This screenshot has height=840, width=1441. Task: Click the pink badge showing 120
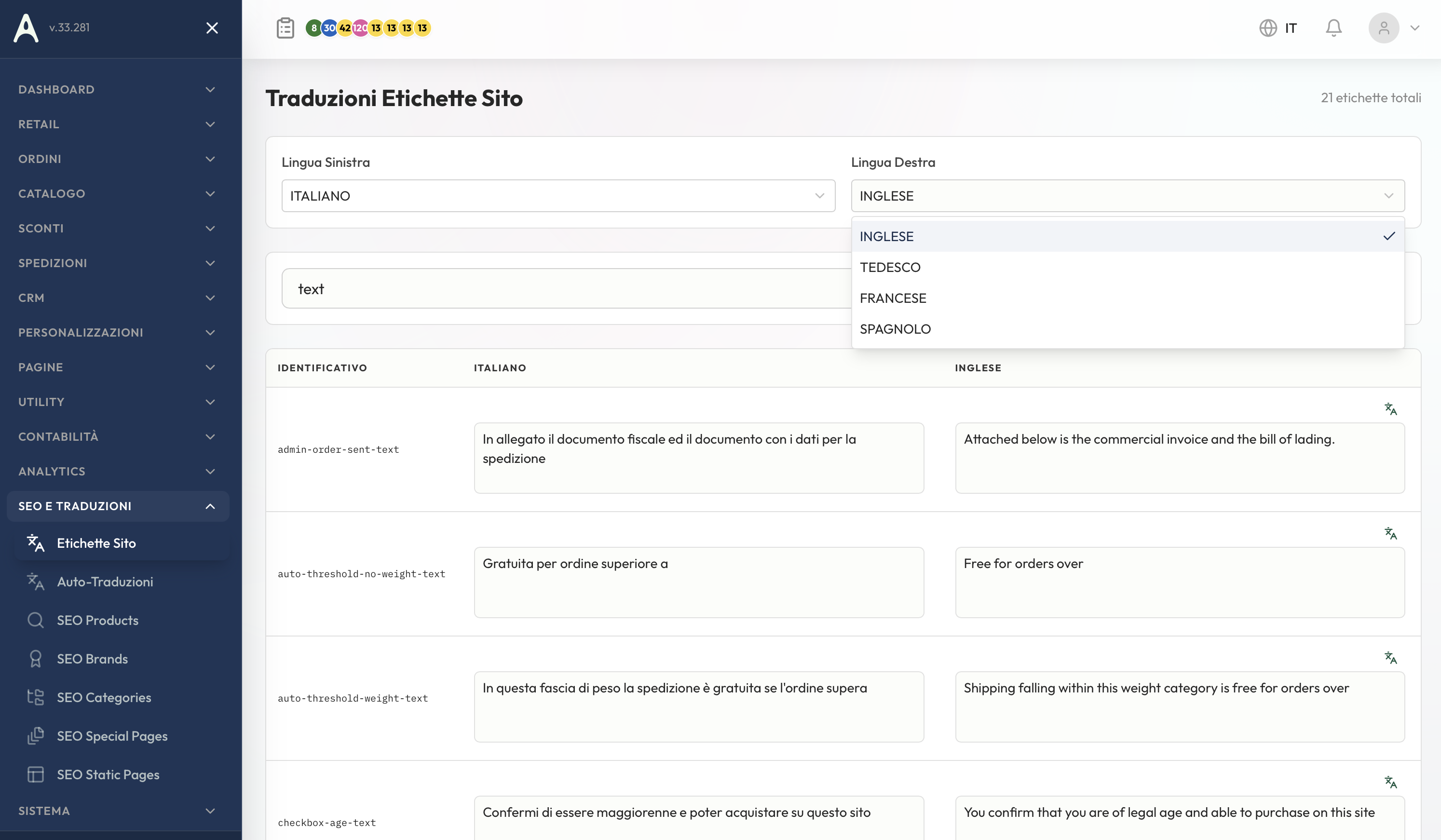360,27
